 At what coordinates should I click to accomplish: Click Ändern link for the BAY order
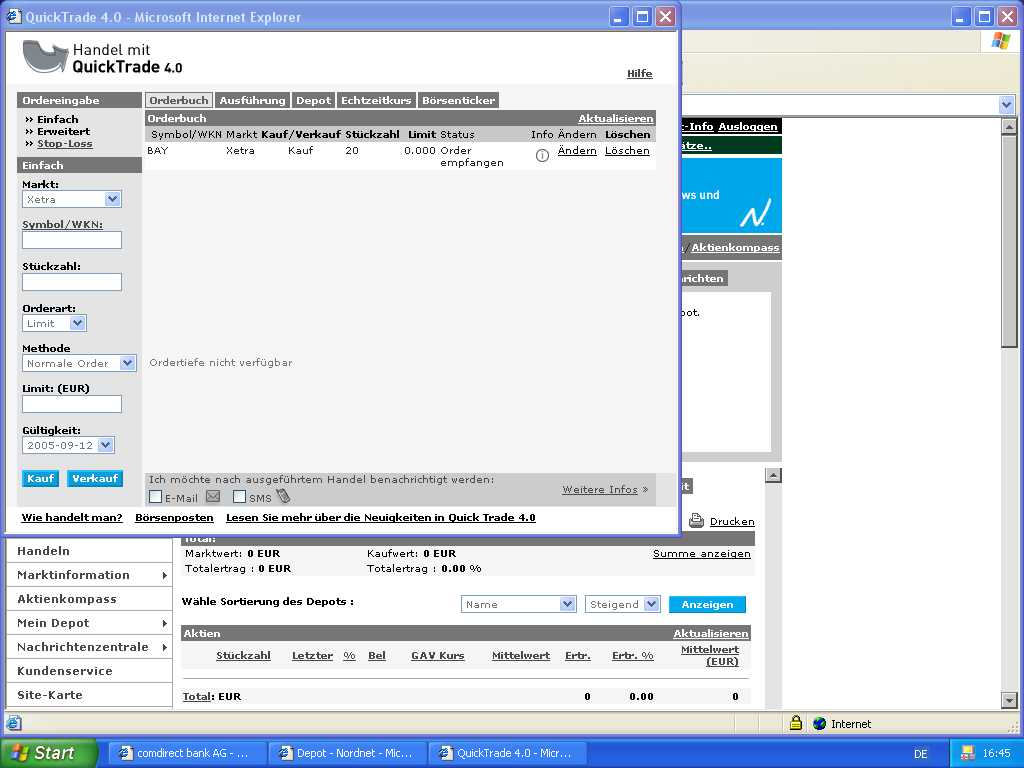coord(577,150)
